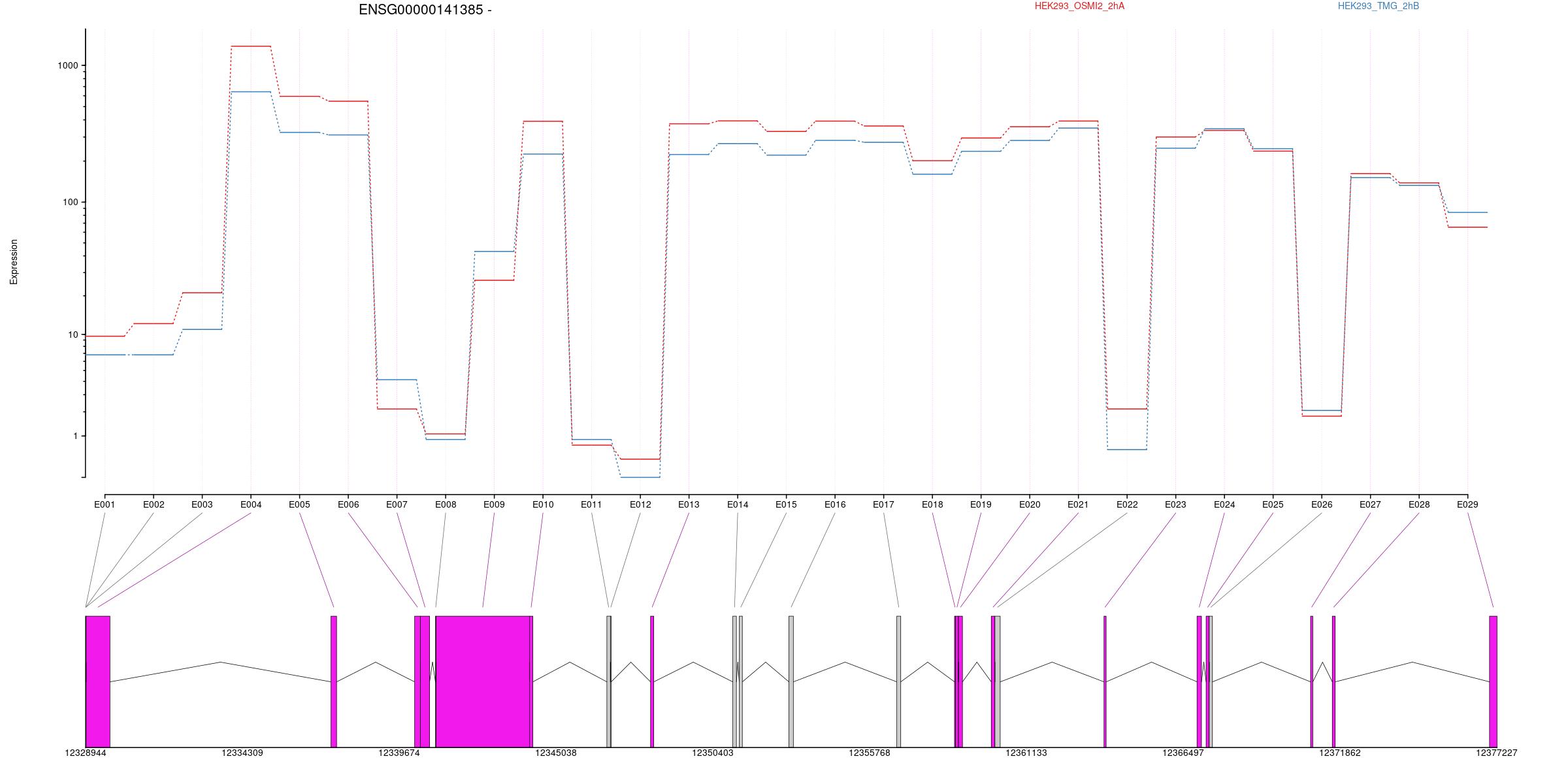Click the y-axis tick value 10
The image size is (1568, 784).
(73, 335)
